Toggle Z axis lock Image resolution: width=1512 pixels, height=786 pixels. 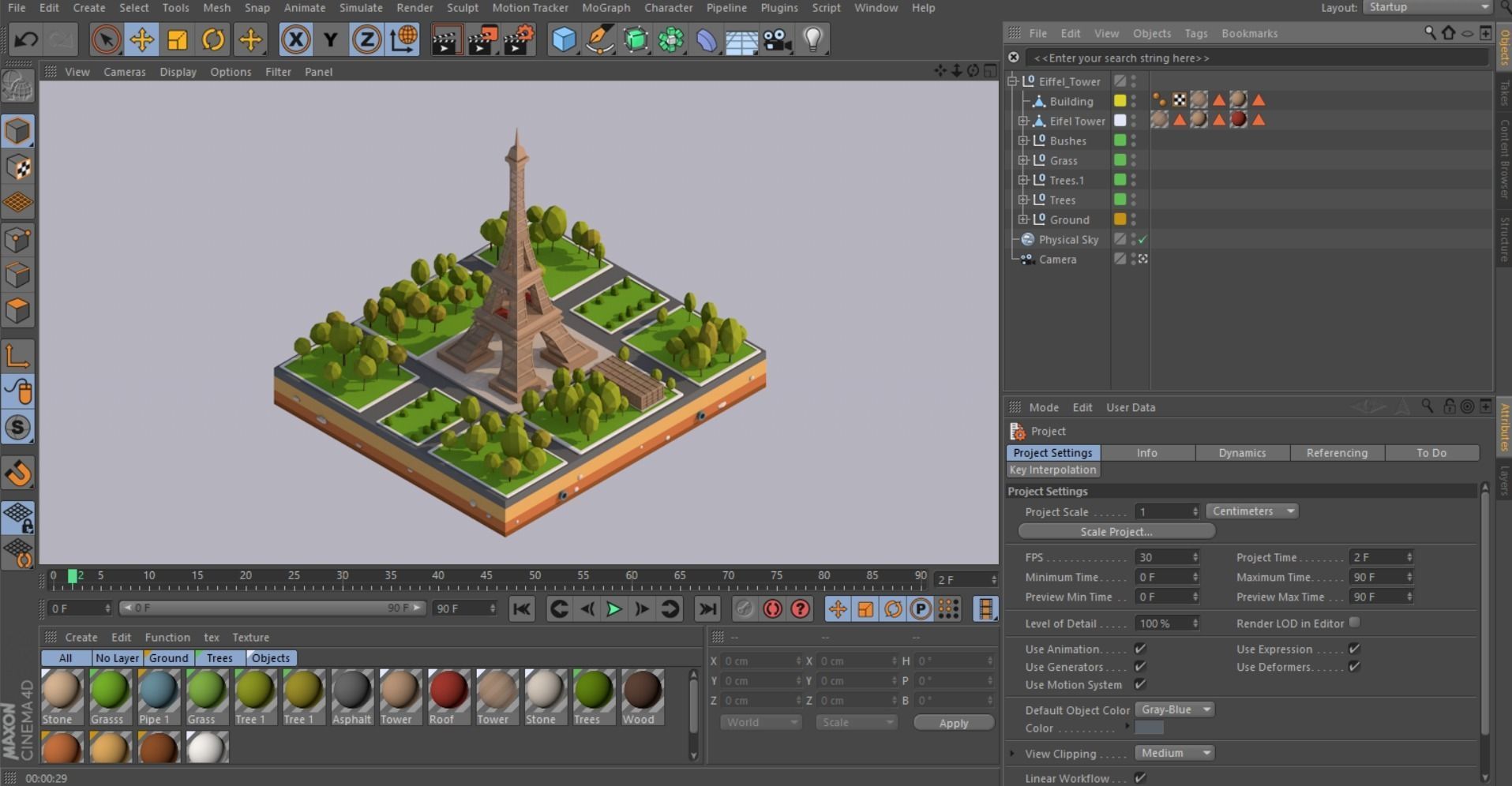(366, 39)
